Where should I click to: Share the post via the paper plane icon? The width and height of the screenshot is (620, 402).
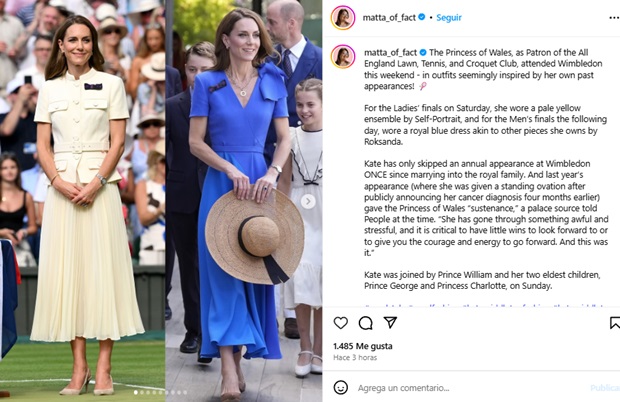coord(390,323)
